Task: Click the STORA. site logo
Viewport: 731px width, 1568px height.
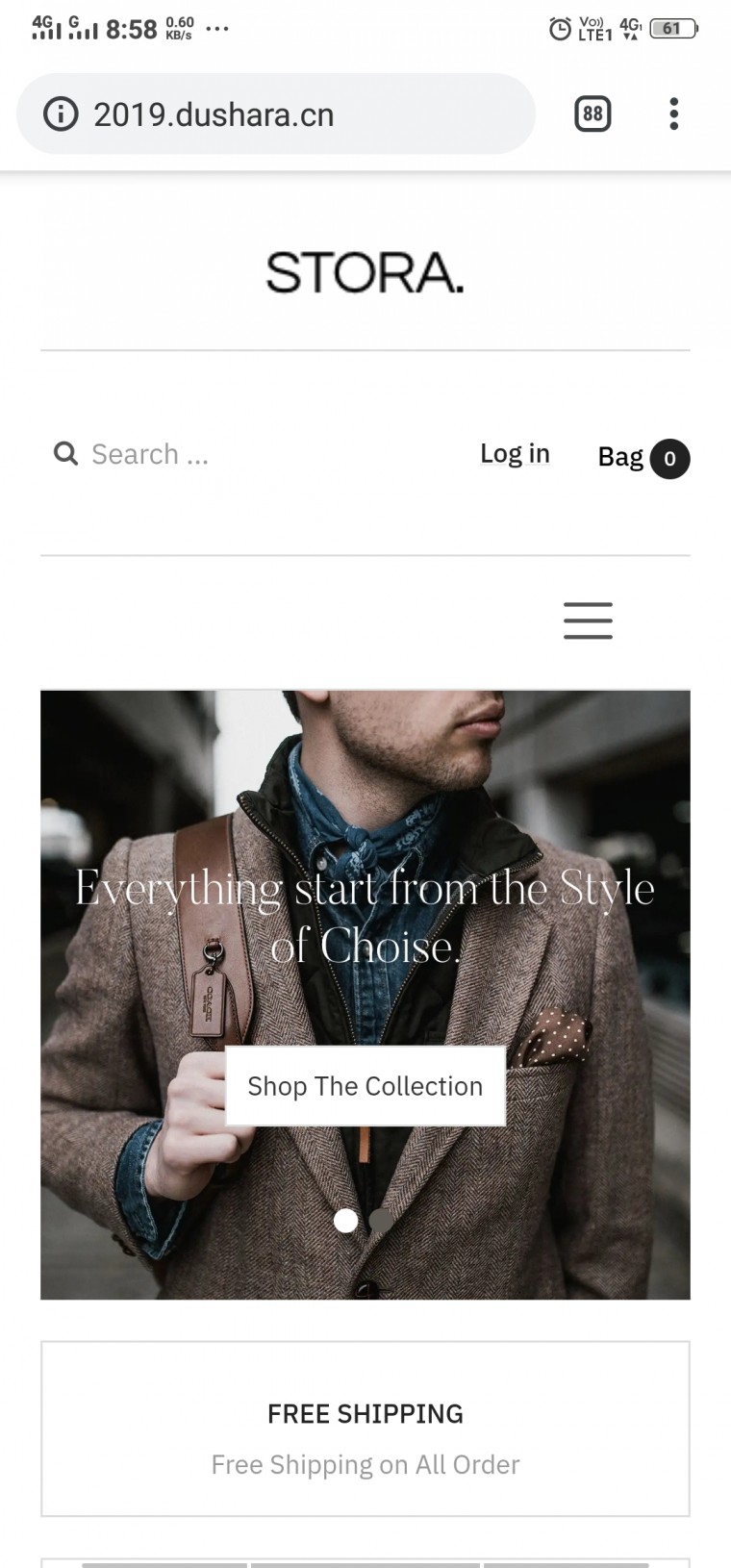Action: click(365, 272)
